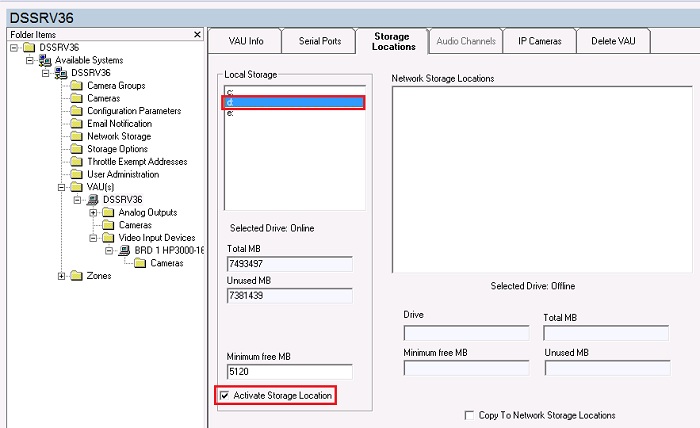
Task: Click the network Total MB field
Action: click(606, 333)
